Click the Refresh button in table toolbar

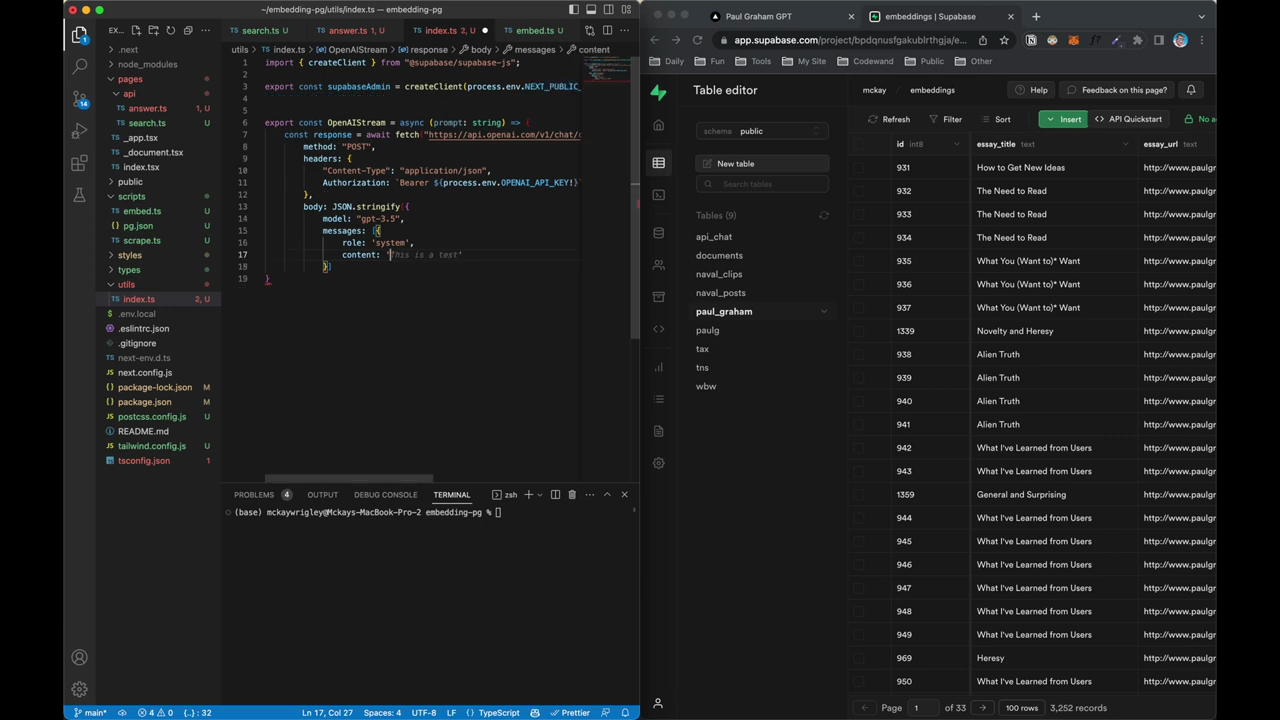point(889,119)
